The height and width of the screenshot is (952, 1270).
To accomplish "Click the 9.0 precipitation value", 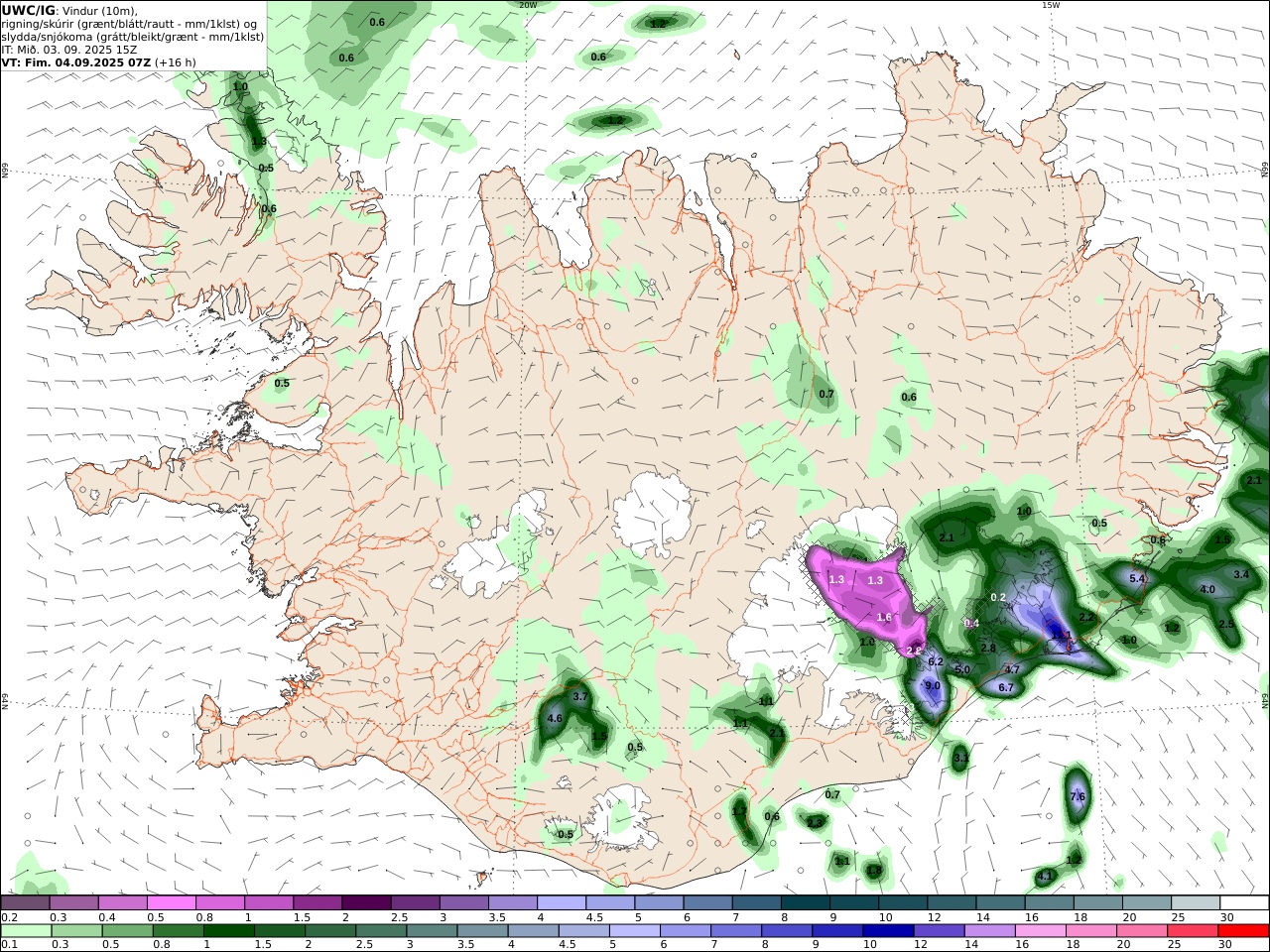I will click(x=933, y=685).
